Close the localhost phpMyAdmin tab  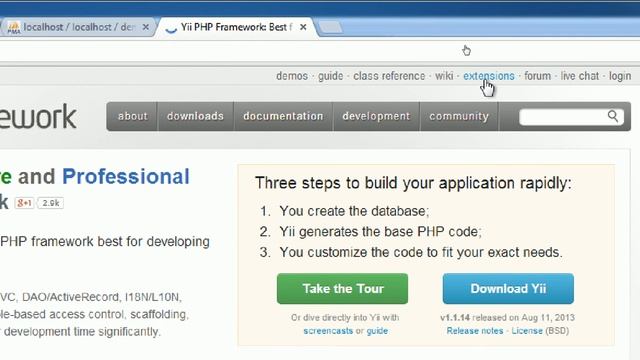tap(145, 27)
